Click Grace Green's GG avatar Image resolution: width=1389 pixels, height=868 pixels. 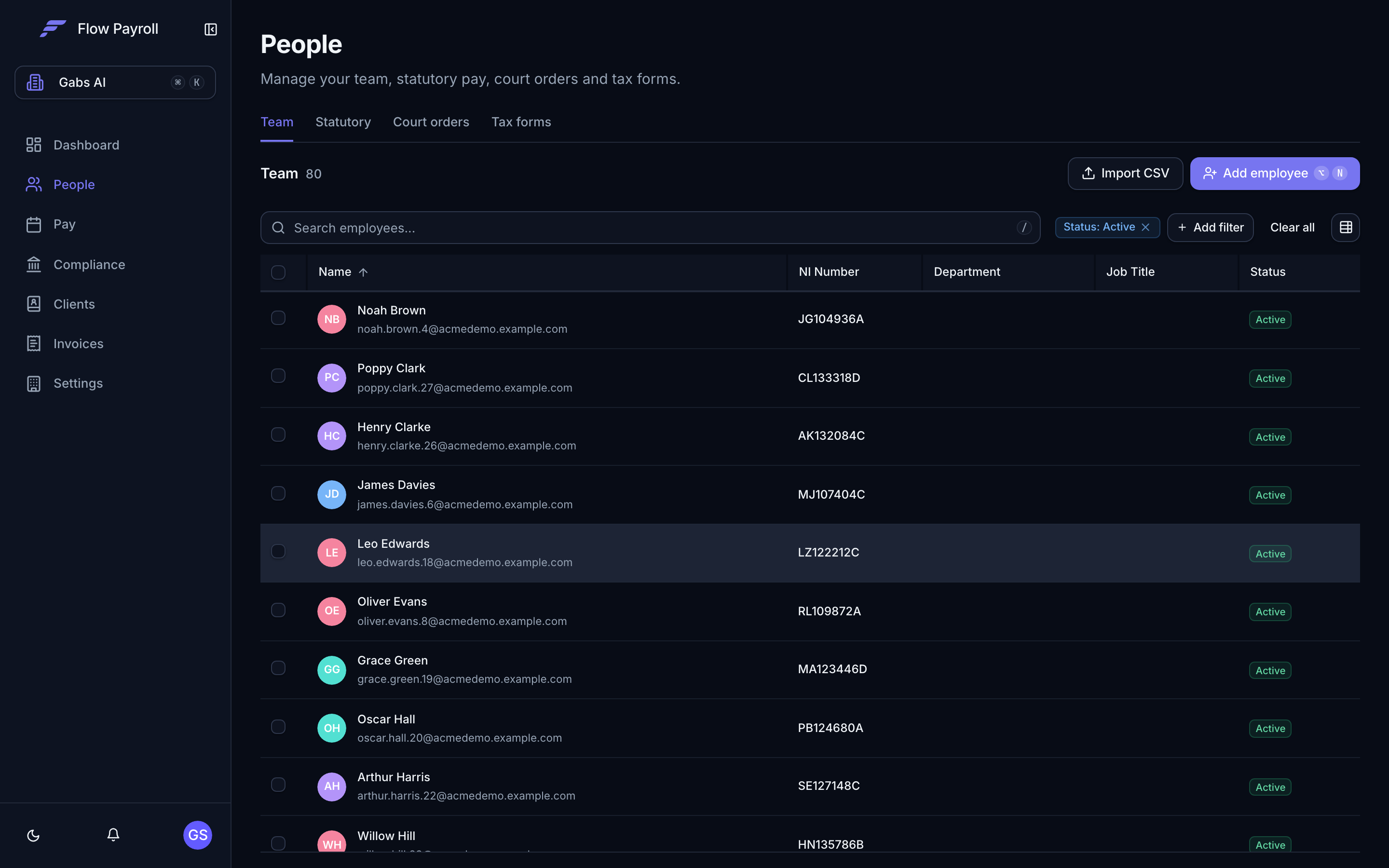click(332, 669)
